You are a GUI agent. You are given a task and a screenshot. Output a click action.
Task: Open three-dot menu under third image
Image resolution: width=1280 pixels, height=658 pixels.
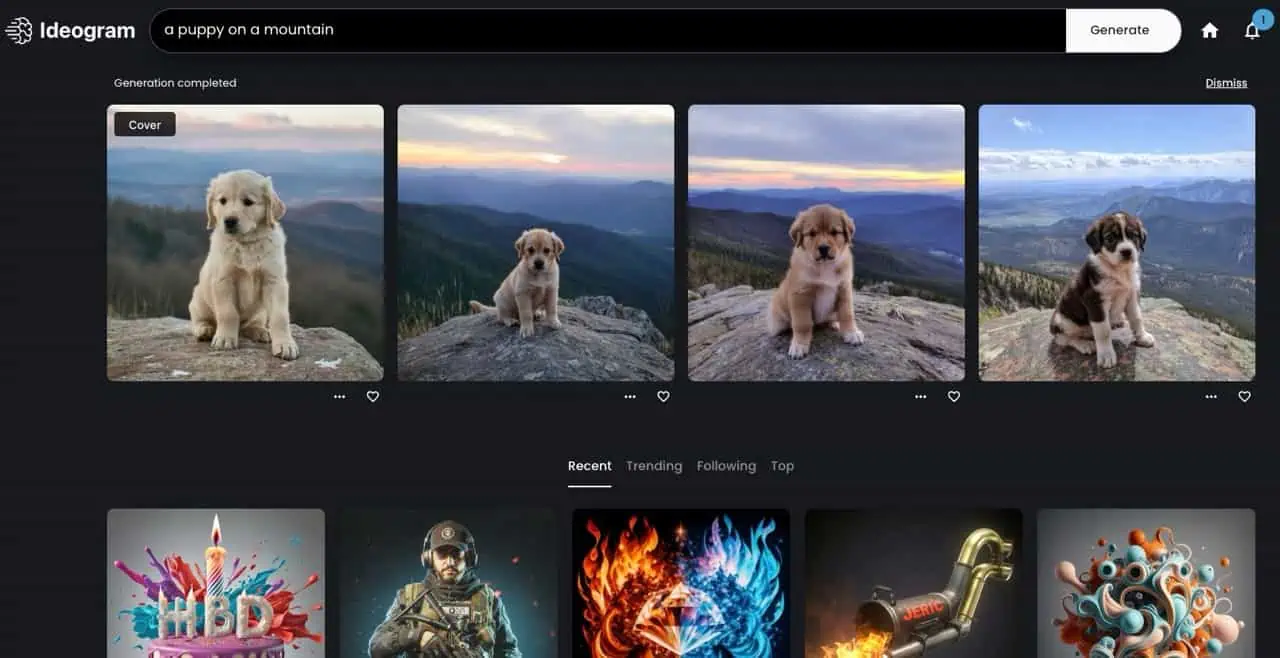pos(920,397)
